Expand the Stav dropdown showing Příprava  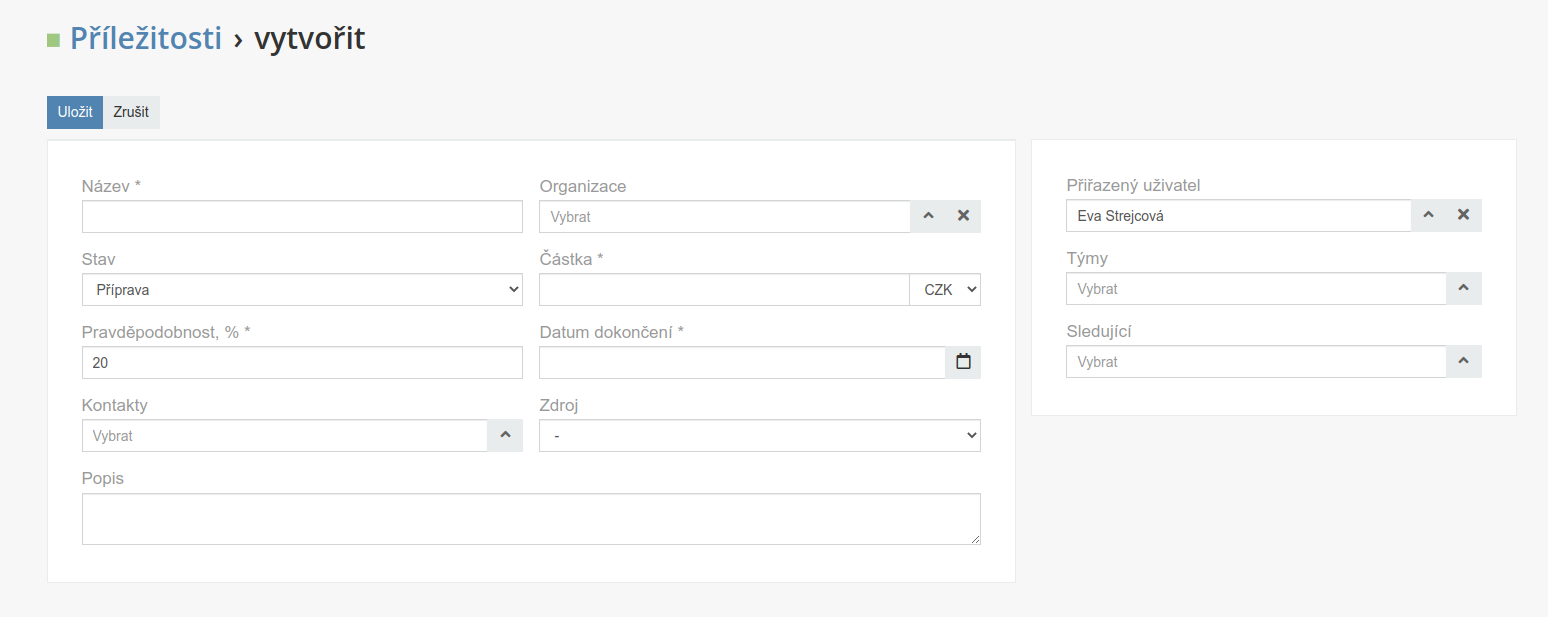tap(302, 289)
